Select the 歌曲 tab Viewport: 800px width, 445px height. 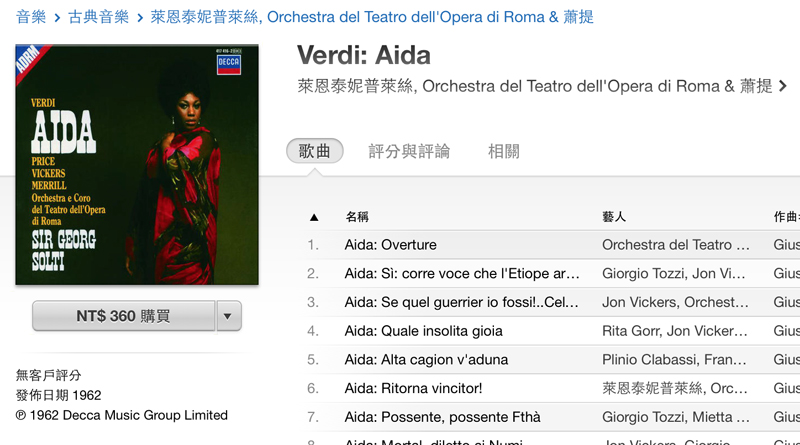[315, 151]
